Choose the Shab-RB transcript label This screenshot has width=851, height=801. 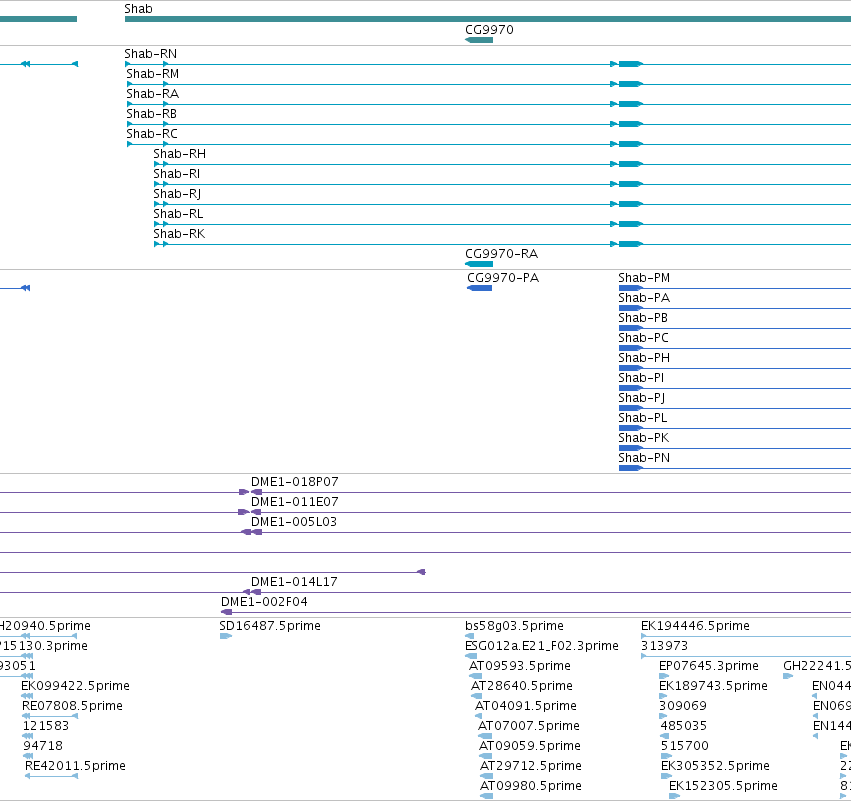coord(151,114)
